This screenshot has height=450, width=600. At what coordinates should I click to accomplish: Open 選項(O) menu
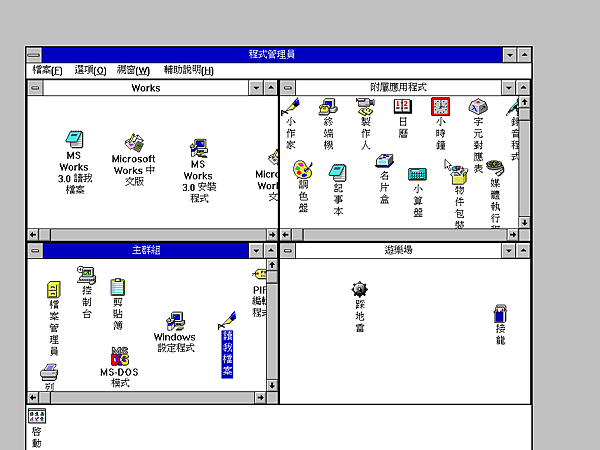point(90,70)
